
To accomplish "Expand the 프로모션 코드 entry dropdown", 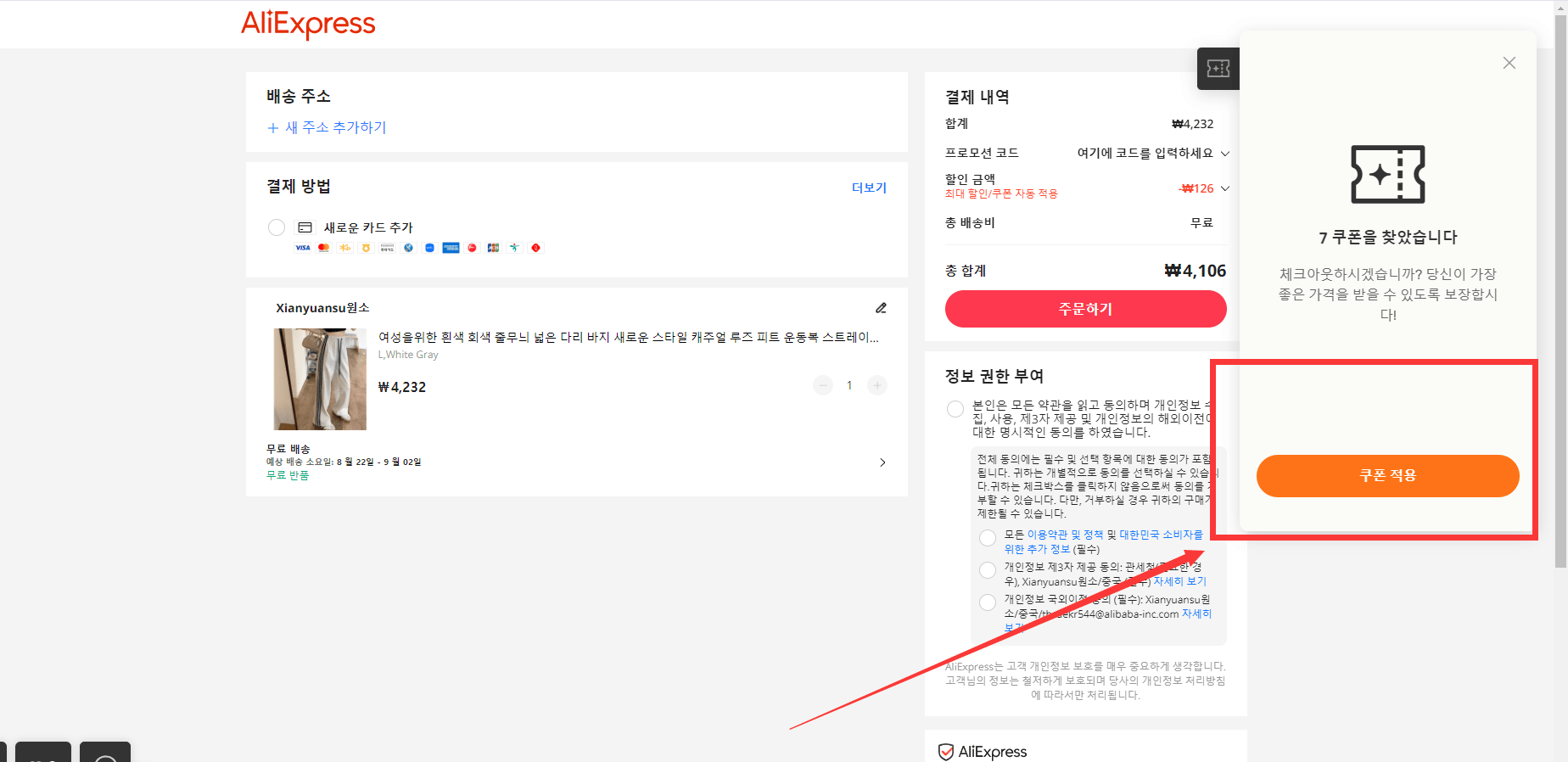I will point(1225,154).
